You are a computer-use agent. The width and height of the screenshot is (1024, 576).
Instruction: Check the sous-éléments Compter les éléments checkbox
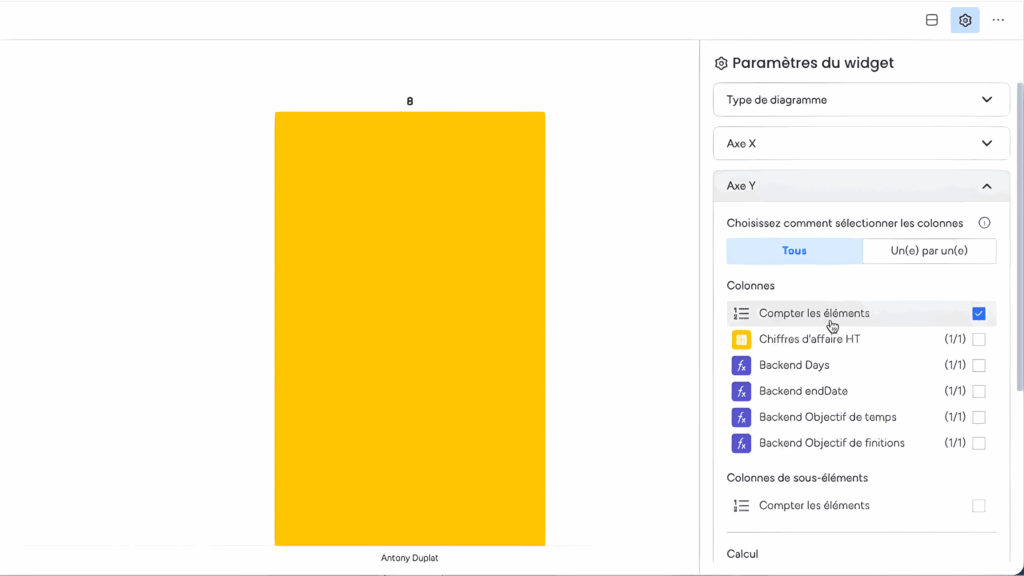[x=978, y=505]
